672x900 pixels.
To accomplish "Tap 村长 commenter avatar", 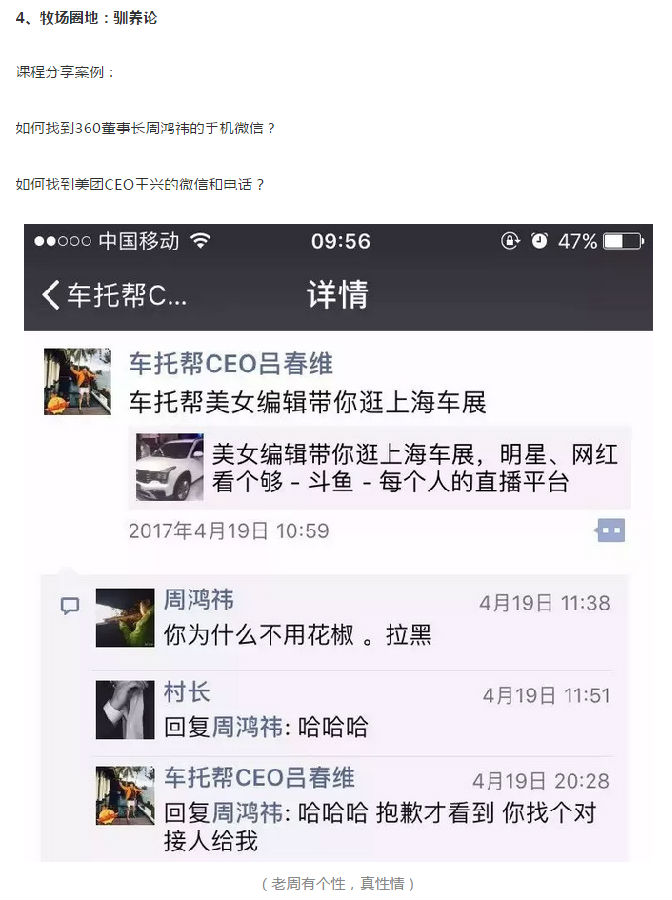I will coord(125,709).
